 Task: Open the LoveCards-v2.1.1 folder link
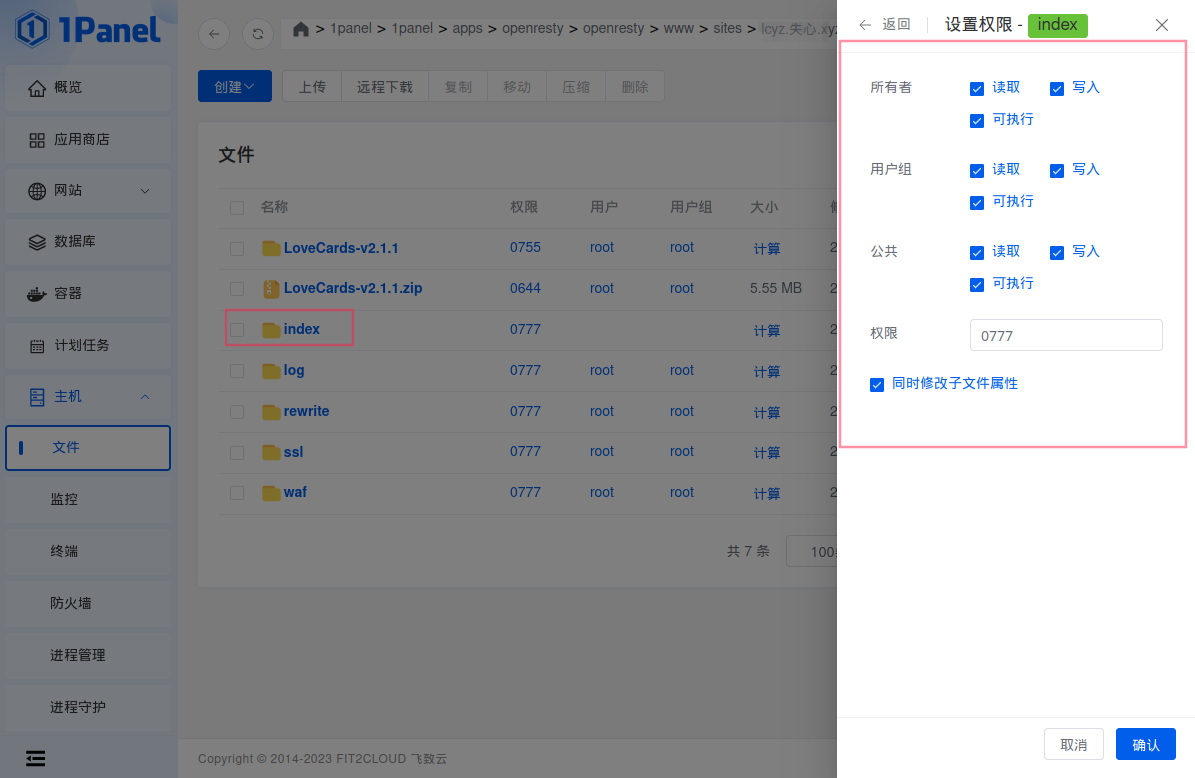point(341,248)
